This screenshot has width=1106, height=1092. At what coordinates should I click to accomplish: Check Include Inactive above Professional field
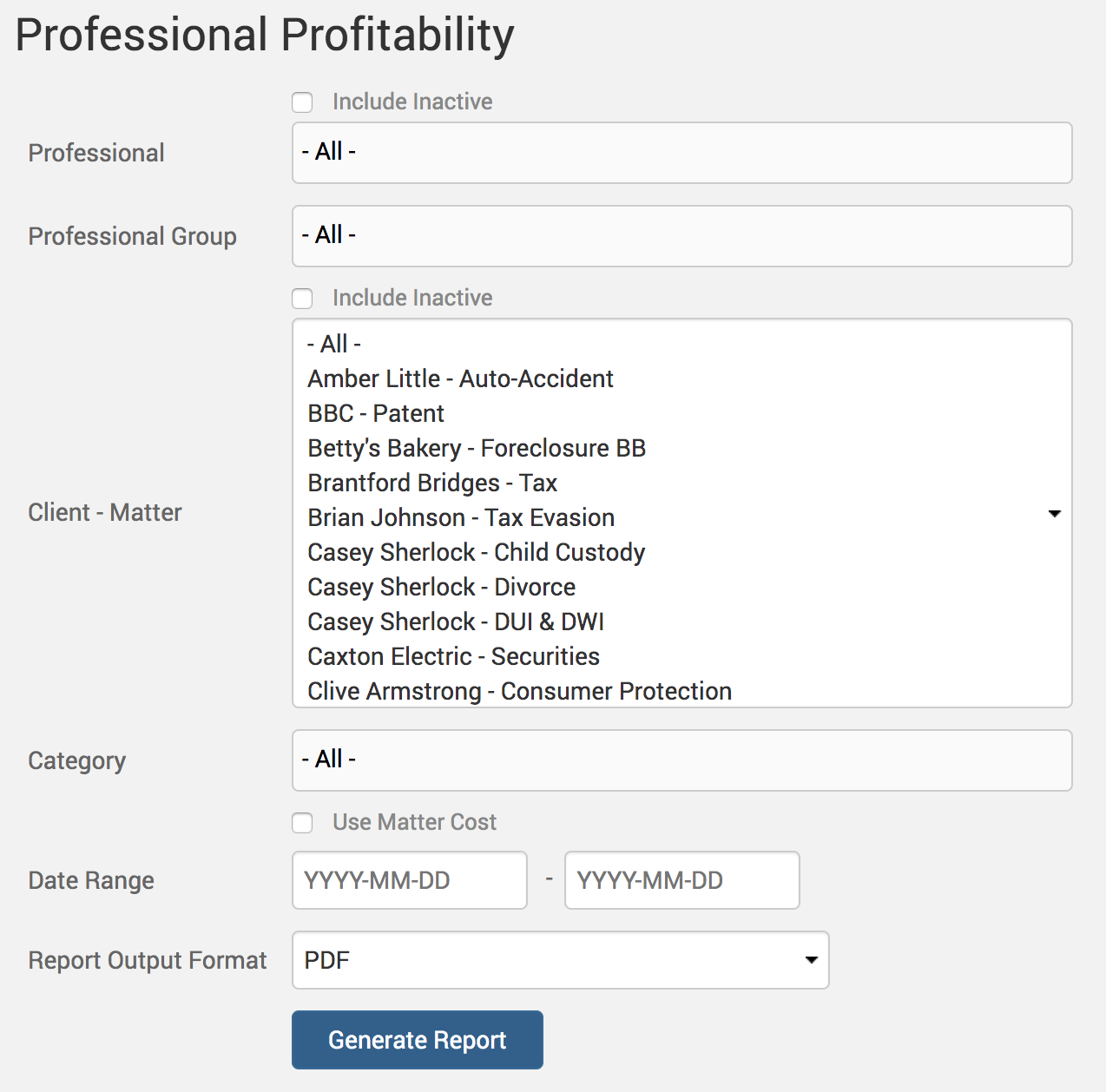pos(302,102)
